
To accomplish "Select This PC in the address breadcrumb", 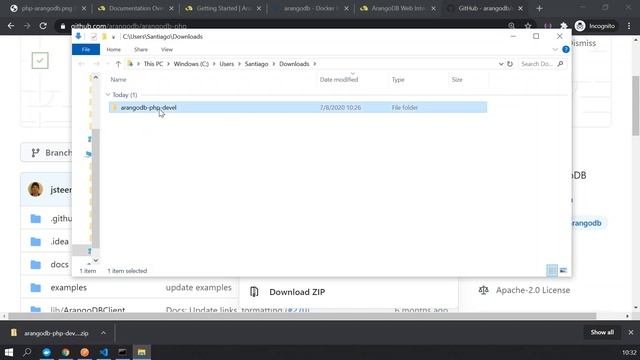I will click(x=153, y=64).
